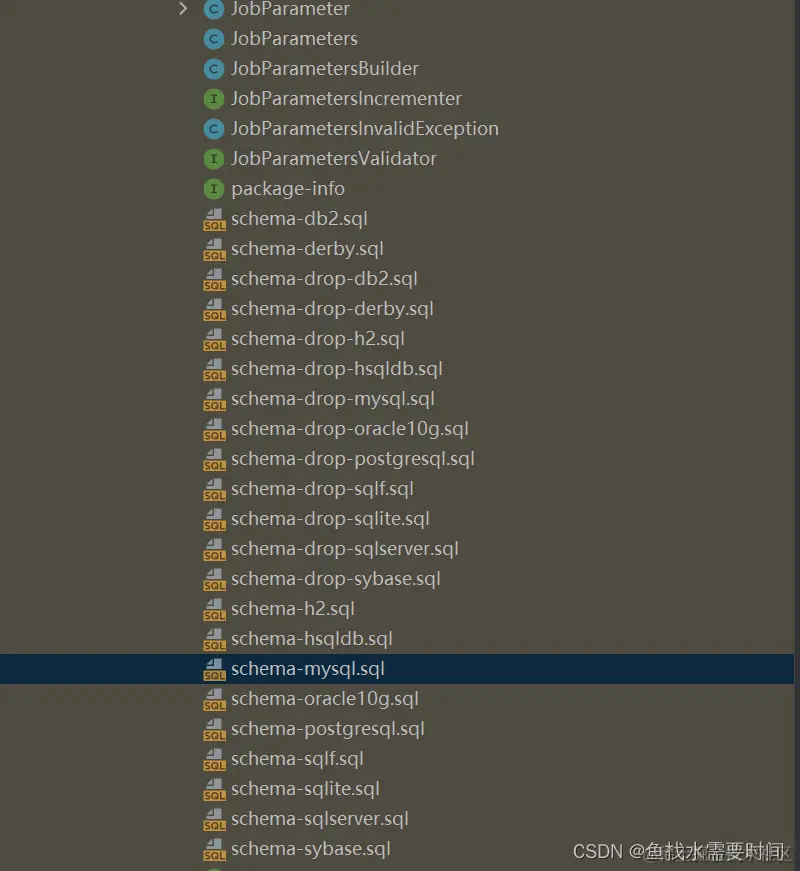This screenshot has height=871, width=800.
Task: Click the SQL icon of schema-drop-oracle10g.sql
Action: [x=214, y=429]
